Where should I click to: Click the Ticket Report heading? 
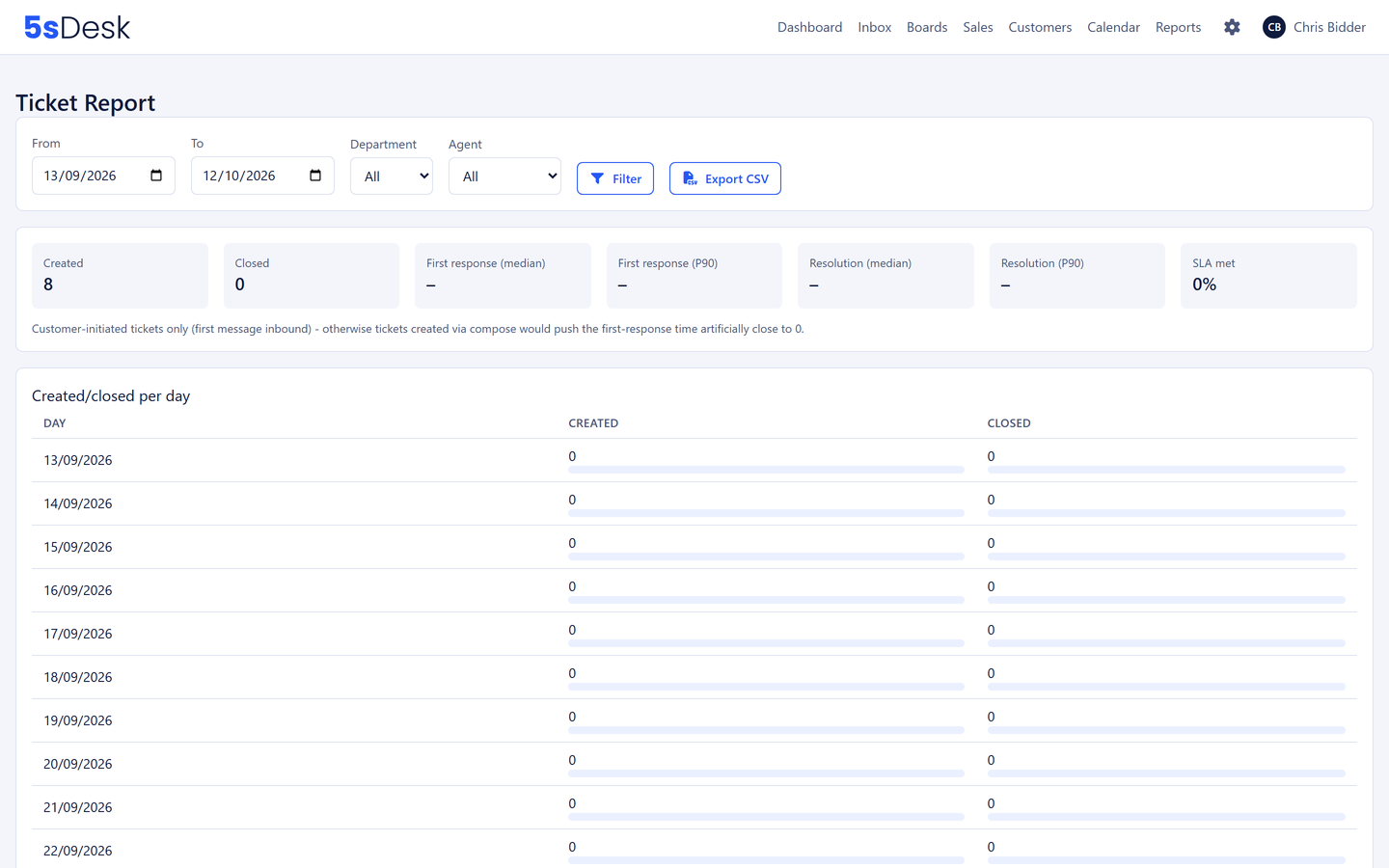coord(85,103)
